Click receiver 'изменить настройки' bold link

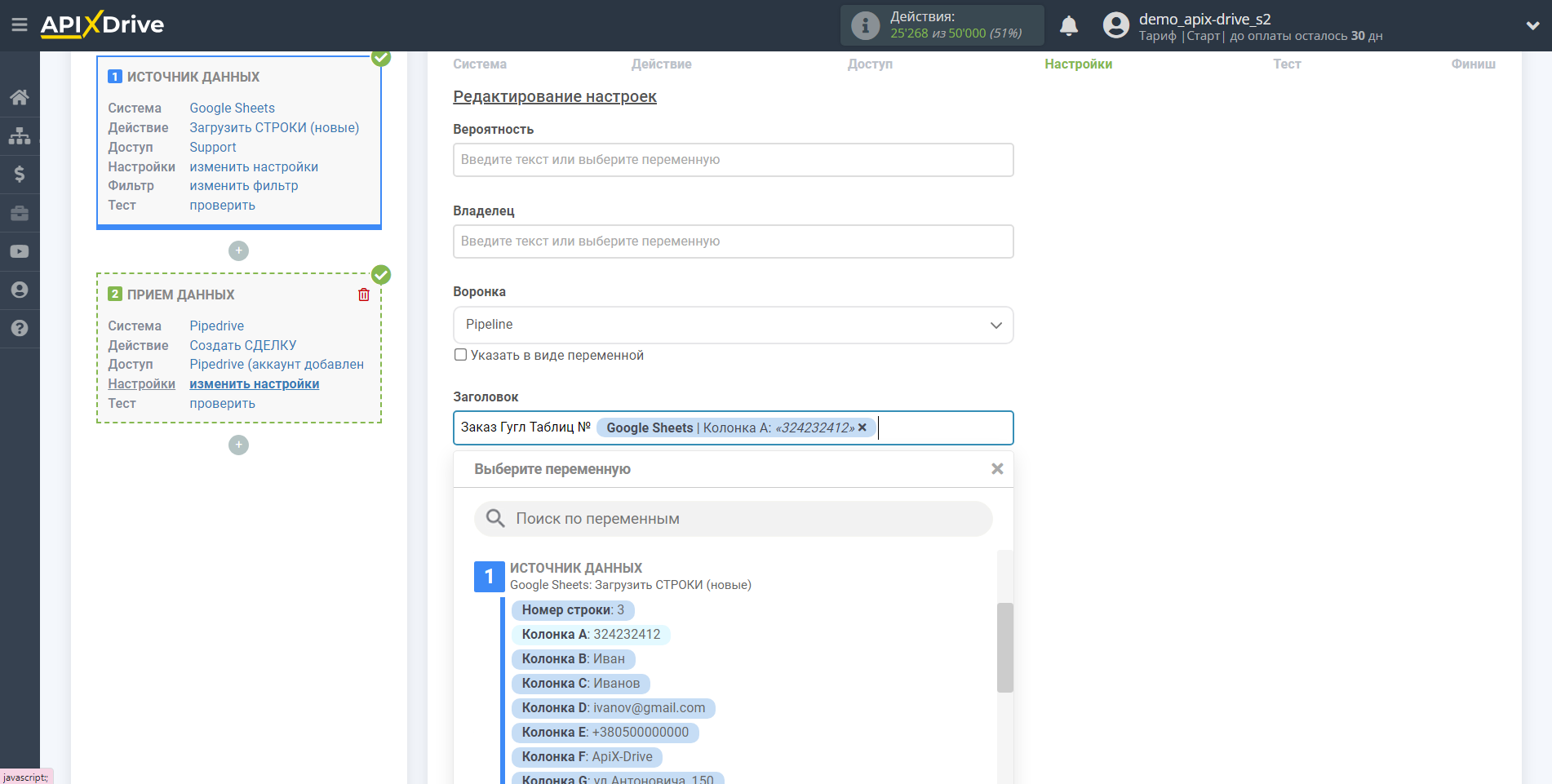click(254, 383)
